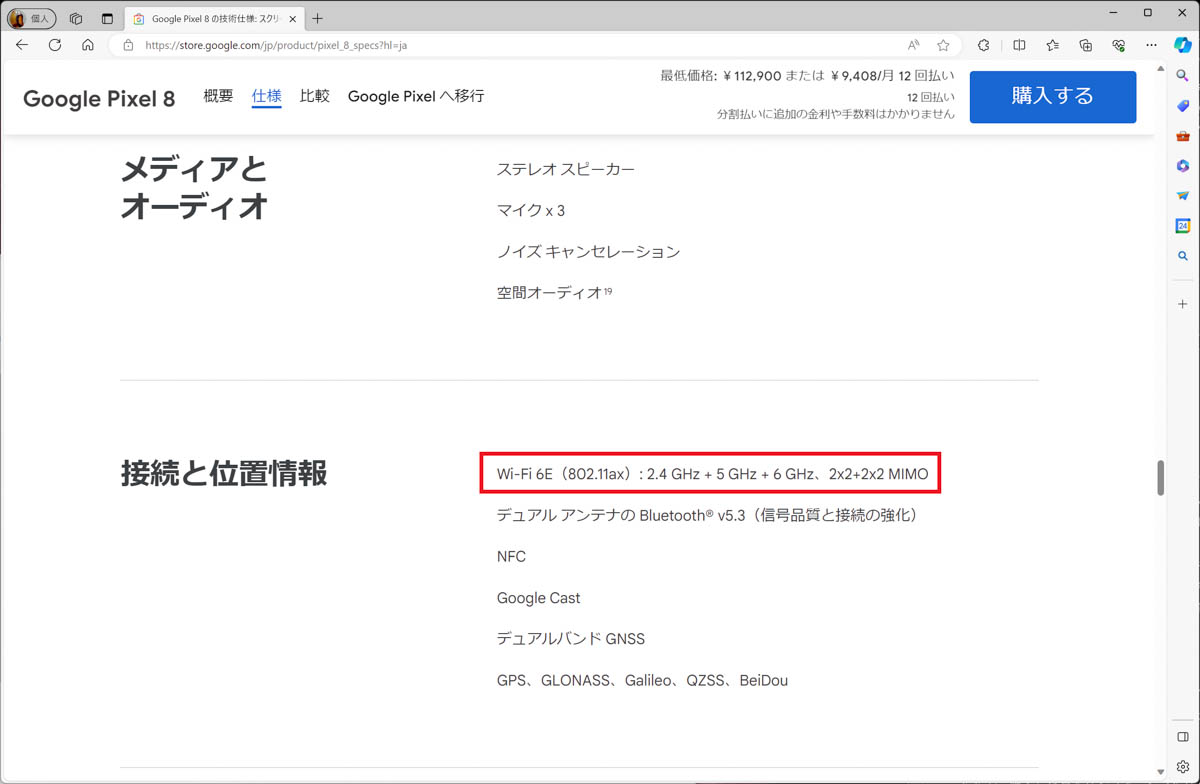Open the magnifier icon below the sidebar calendar
The width and height of the screenshot is (1200, 784).
point(1183,256)
